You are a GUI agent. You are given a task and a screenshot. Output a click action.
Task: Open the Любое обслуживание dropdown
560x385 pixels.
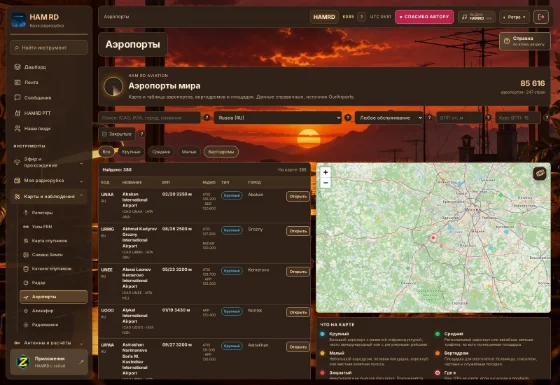point(389,118)
